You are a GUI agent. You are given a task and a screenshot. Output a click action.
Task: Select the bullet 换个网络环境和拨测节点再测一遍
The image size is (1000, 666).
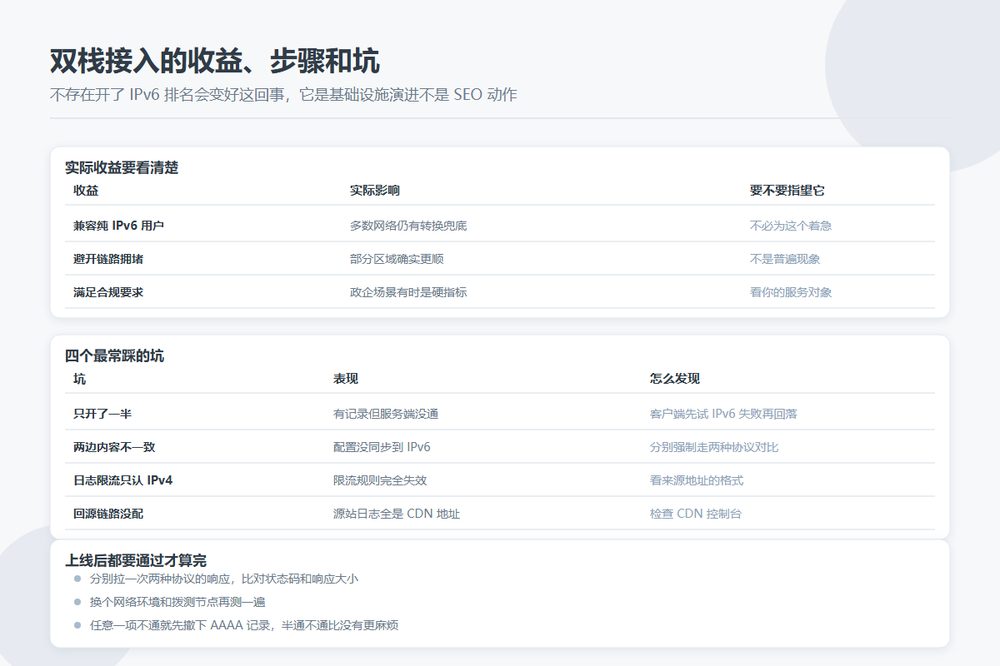177,602
